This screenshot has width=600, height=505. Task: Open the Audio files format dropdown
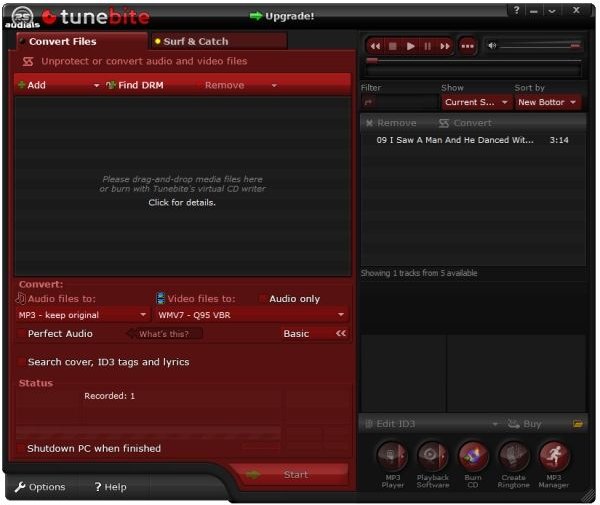click(x=82, y=315)
